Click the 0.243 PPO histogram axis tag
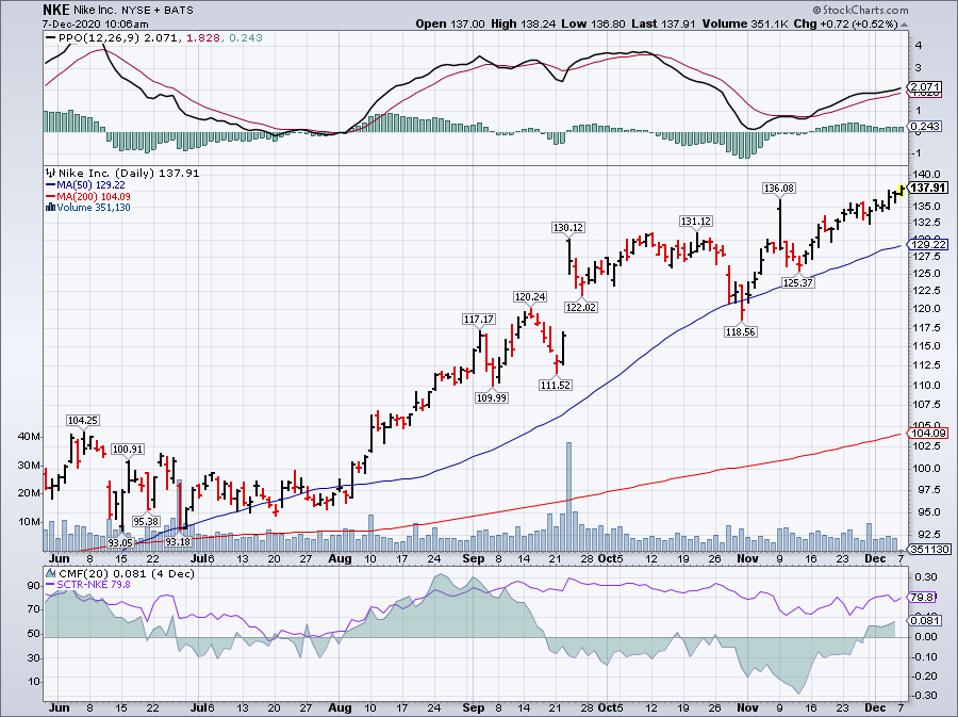Viewport: 958px width, 717px height. pyautogui.click(x=926, y=126)
